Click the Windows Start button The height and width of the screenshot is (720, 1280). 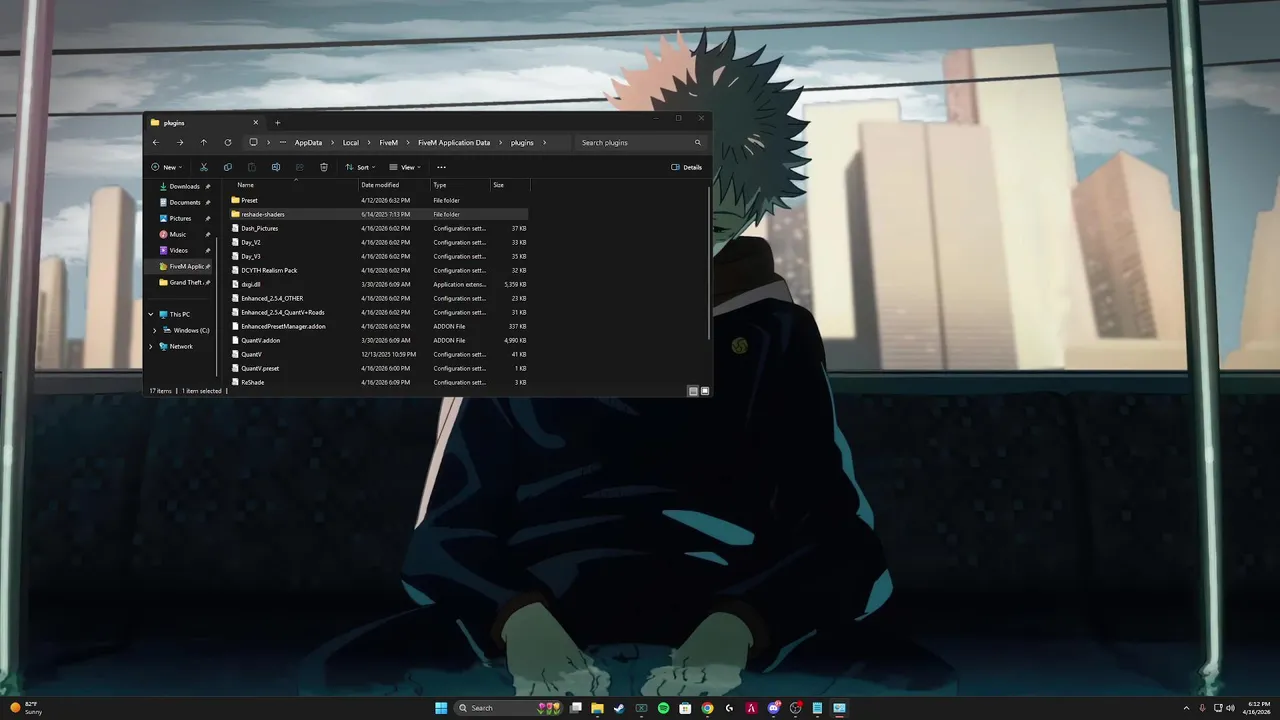(x=441, y=708)
